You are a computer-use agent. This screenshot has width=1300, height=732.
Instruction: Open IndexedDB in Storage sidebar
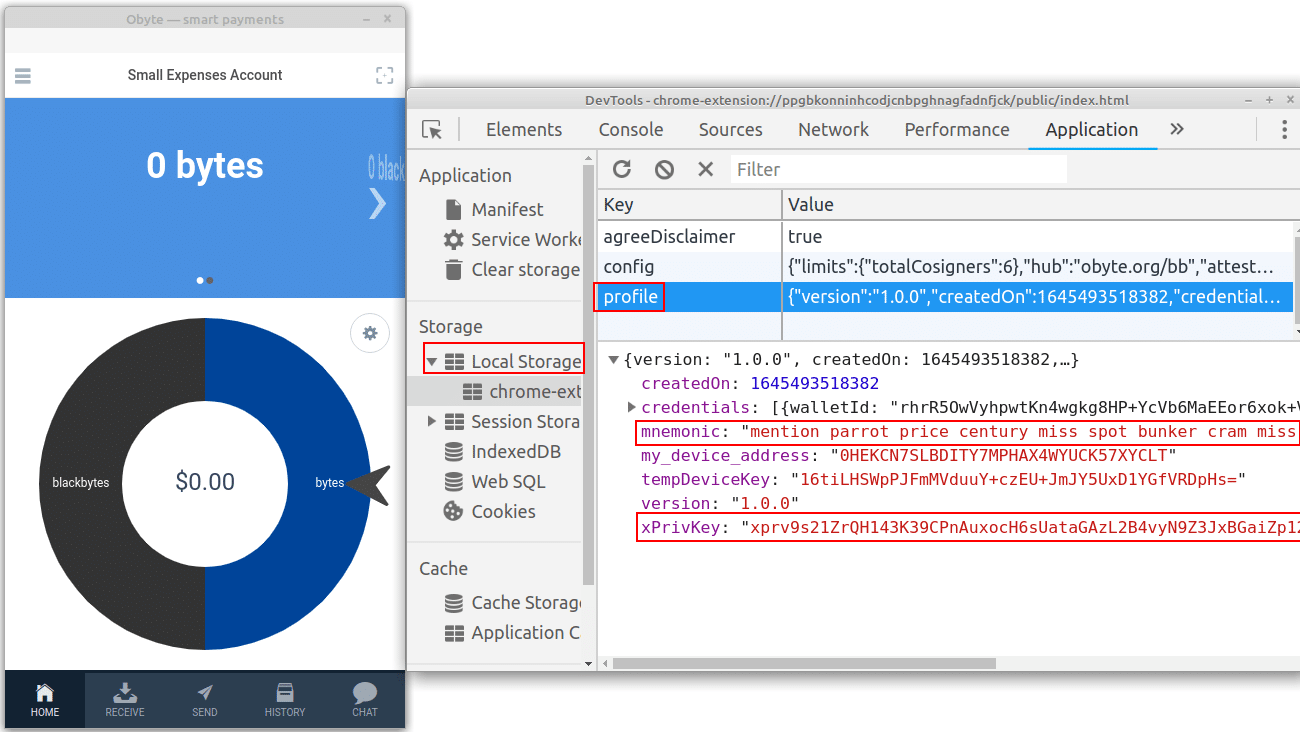click(502, 452)
